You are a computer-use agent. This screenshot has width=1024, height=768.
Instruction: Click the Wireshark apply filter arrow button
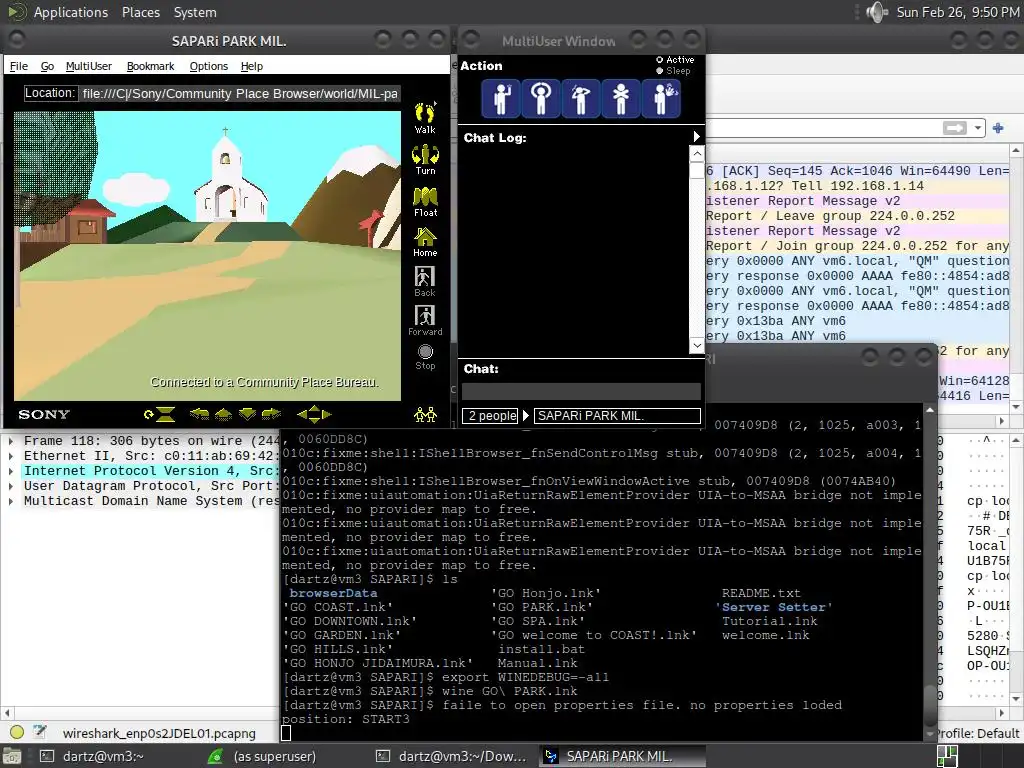[954, 128]
